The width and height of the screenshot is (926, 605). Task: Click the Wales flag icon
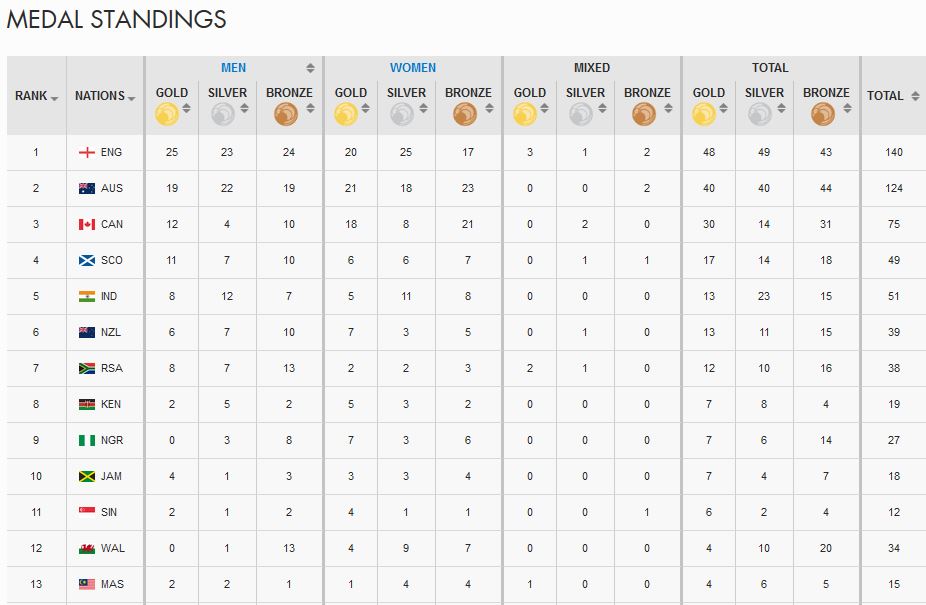tap(87, 548)
